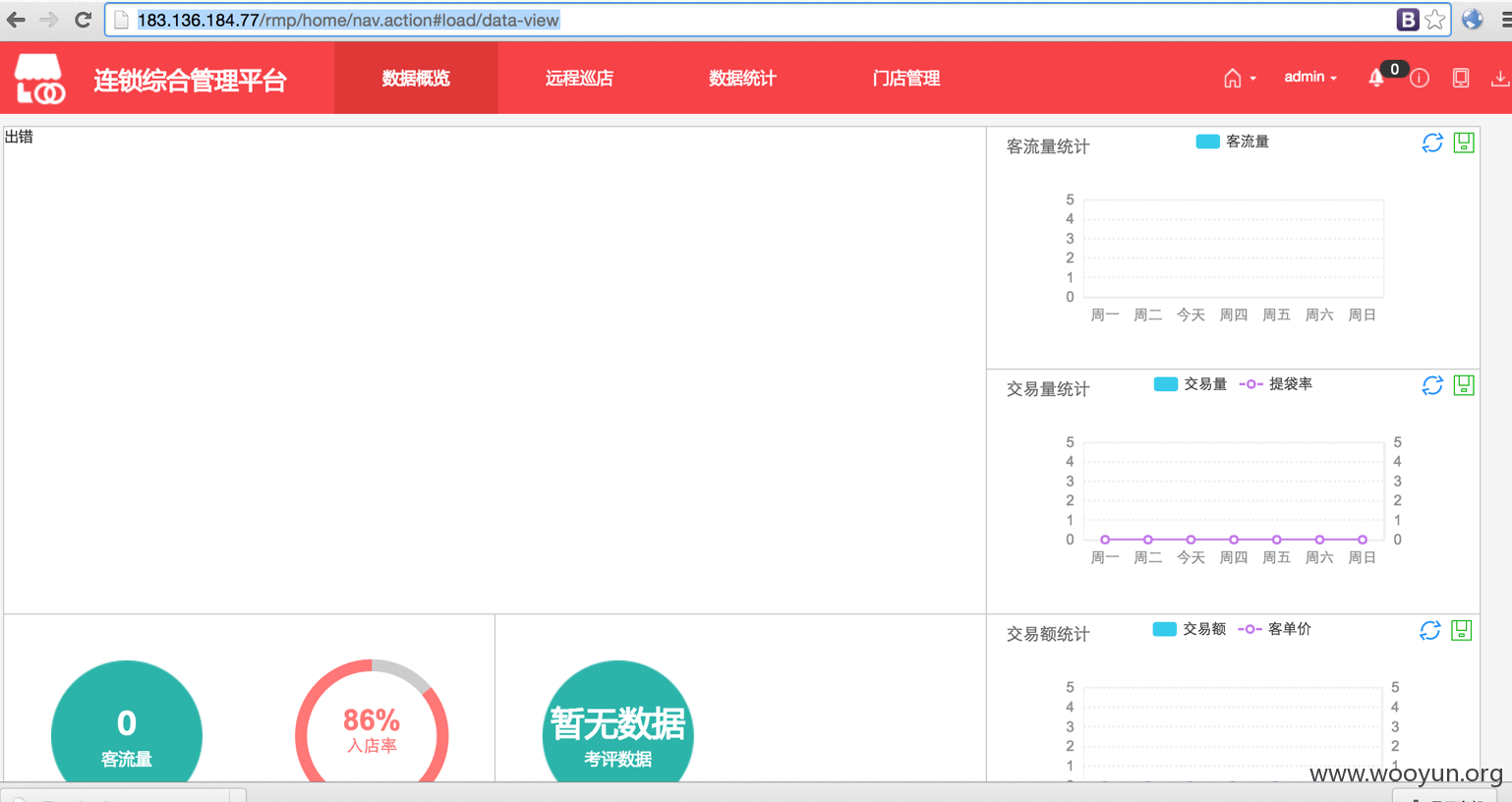Open the 门店管理 menu tab
Viewport: 1512px width, 802px height.
pos(905,78)
